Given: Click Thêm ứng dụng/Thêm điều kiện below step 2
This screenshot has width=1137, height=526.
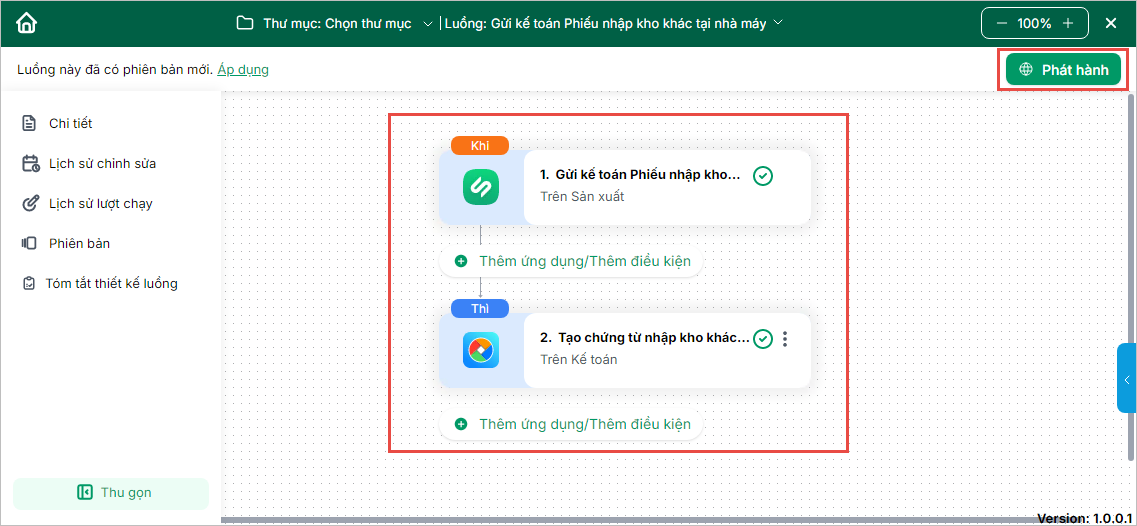Looking at the screenshot, I should (x=571, y=424).
